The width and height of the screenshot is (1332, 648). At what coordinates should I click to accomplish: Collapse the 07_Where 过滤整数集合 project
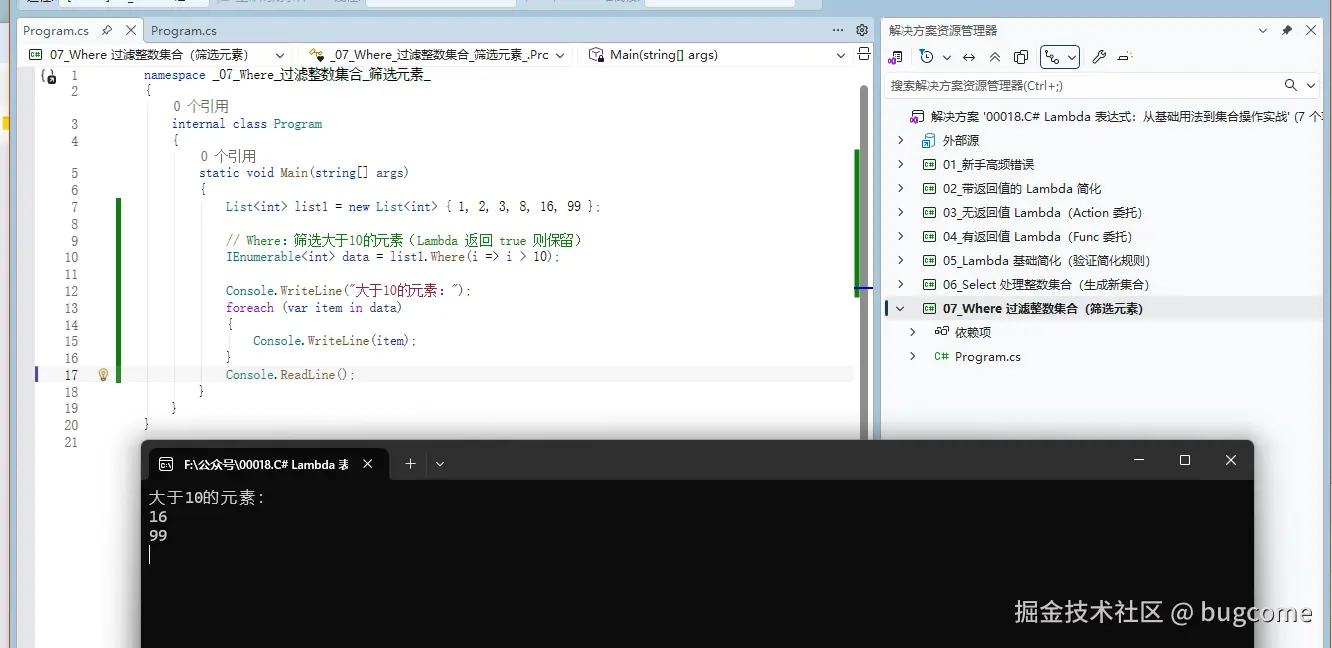pyautogui.click(x=900, y=308)
